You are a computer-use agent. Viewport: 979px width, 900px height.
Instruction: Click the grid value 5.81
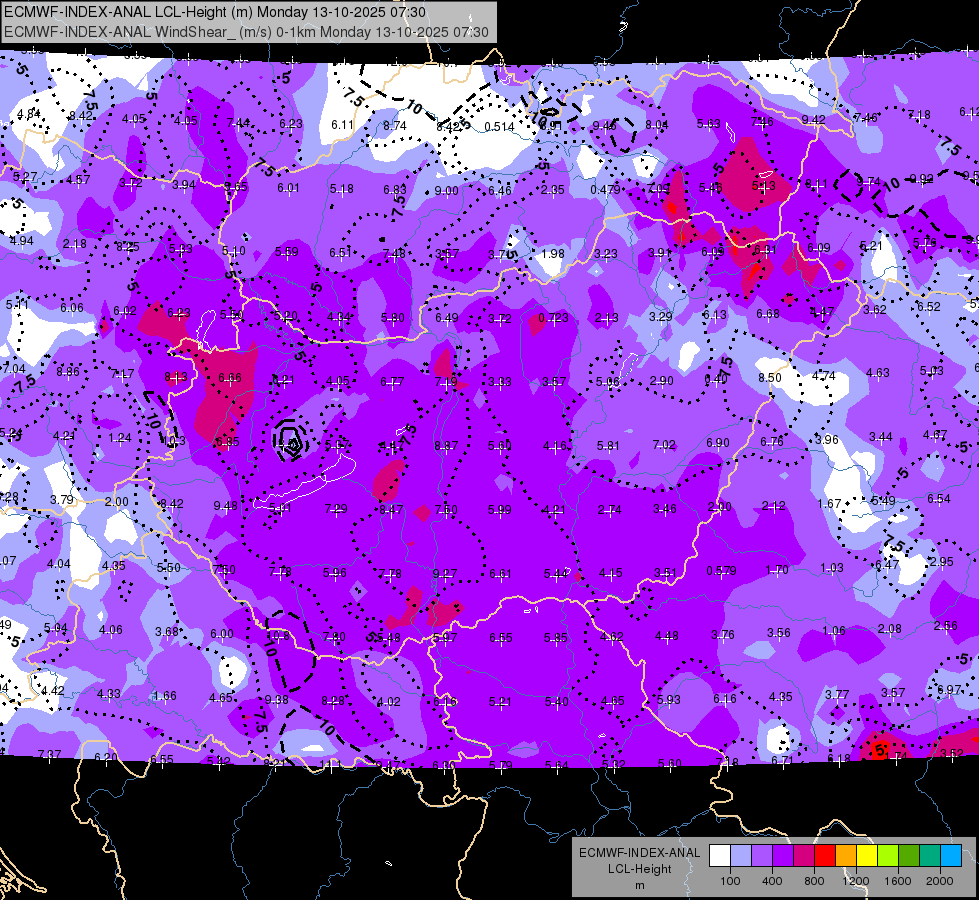tap(608, 445)
